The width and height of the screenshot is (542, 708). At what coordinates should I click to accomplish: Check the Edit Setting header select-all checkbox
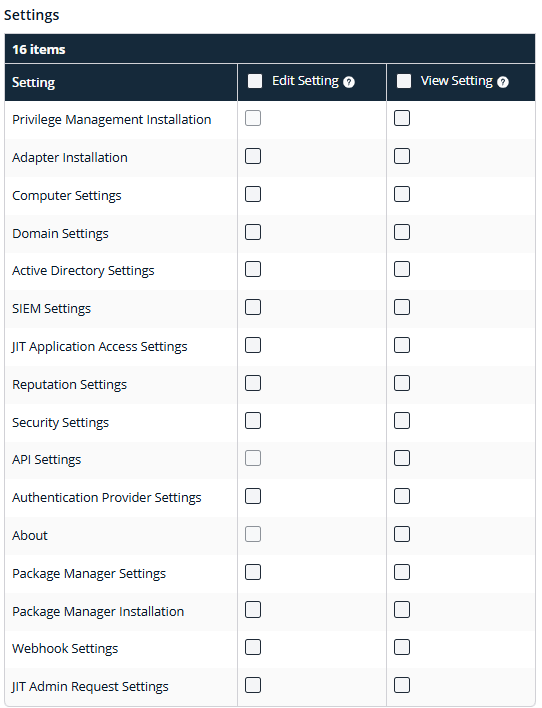click(x=255, y=81)
